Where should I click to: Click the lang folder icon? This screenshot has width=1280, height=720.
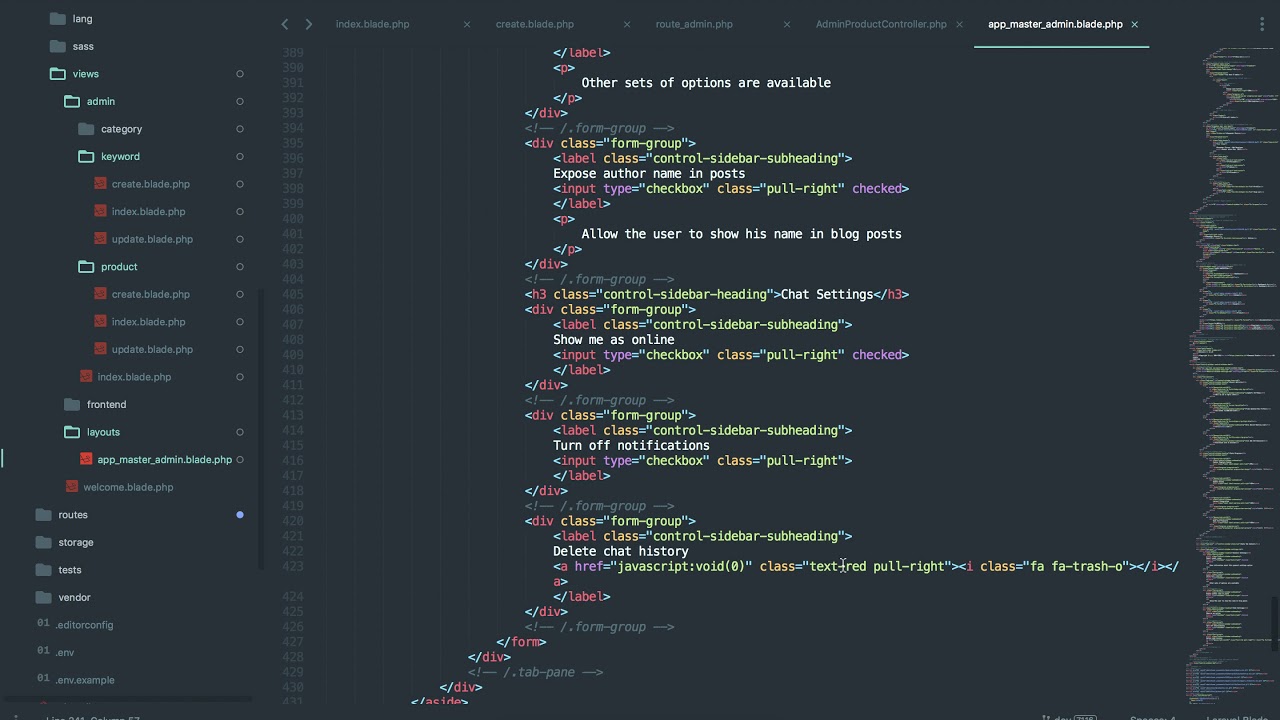pyautogui.click(x=57, y=18)
